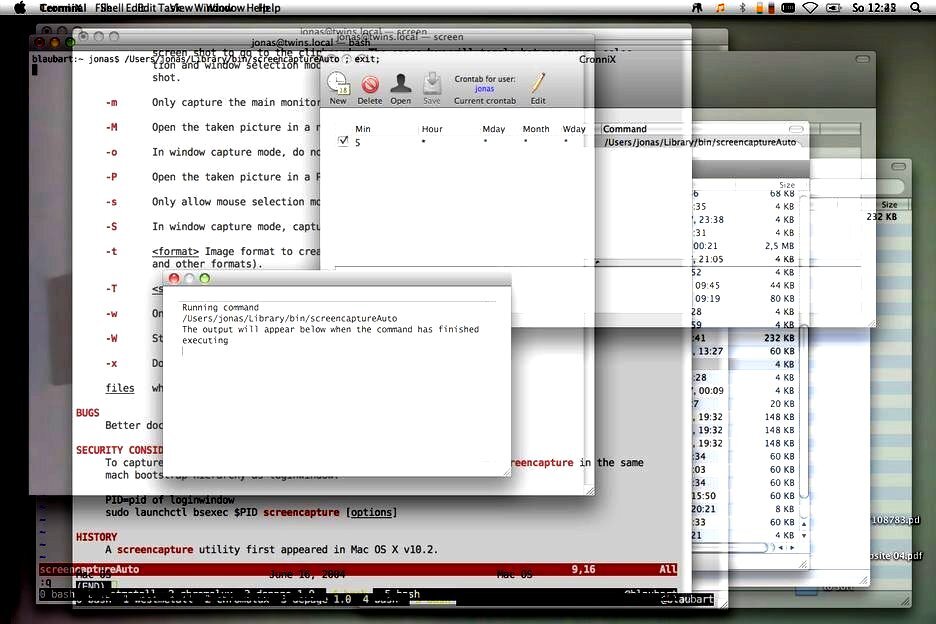This screenshot has height=624, width=936.
Task: Click the keychain menu bar icon
Action: [697, 8]
